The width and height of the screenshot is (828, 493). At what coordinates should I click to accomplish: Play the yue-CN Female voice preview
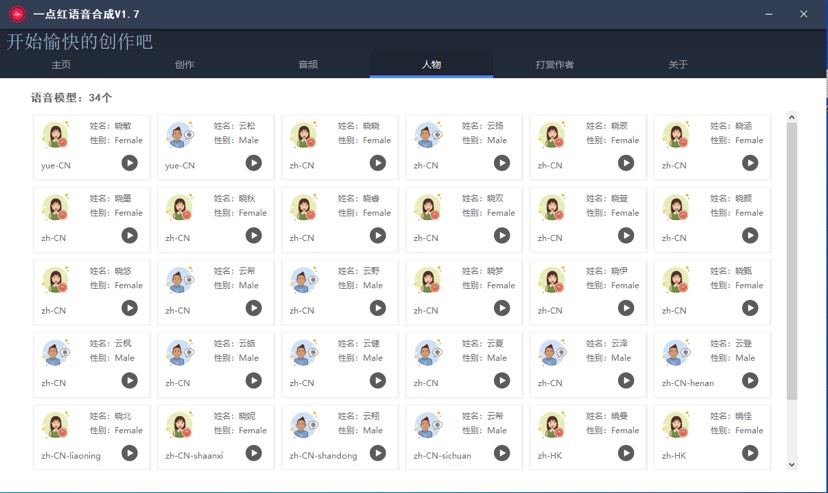pos(130,163)
